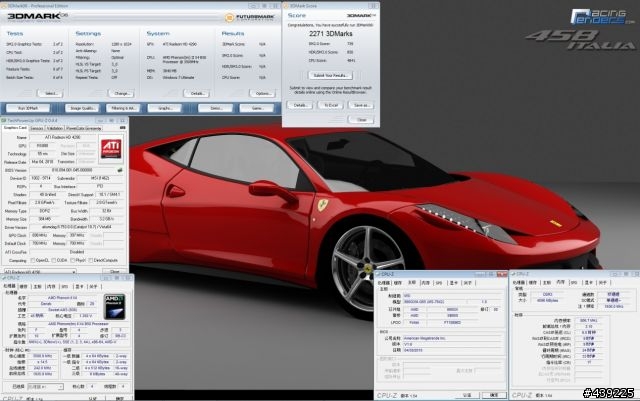Open the SPD tab in CPU-Z memory window

click(x=574, y=283)
